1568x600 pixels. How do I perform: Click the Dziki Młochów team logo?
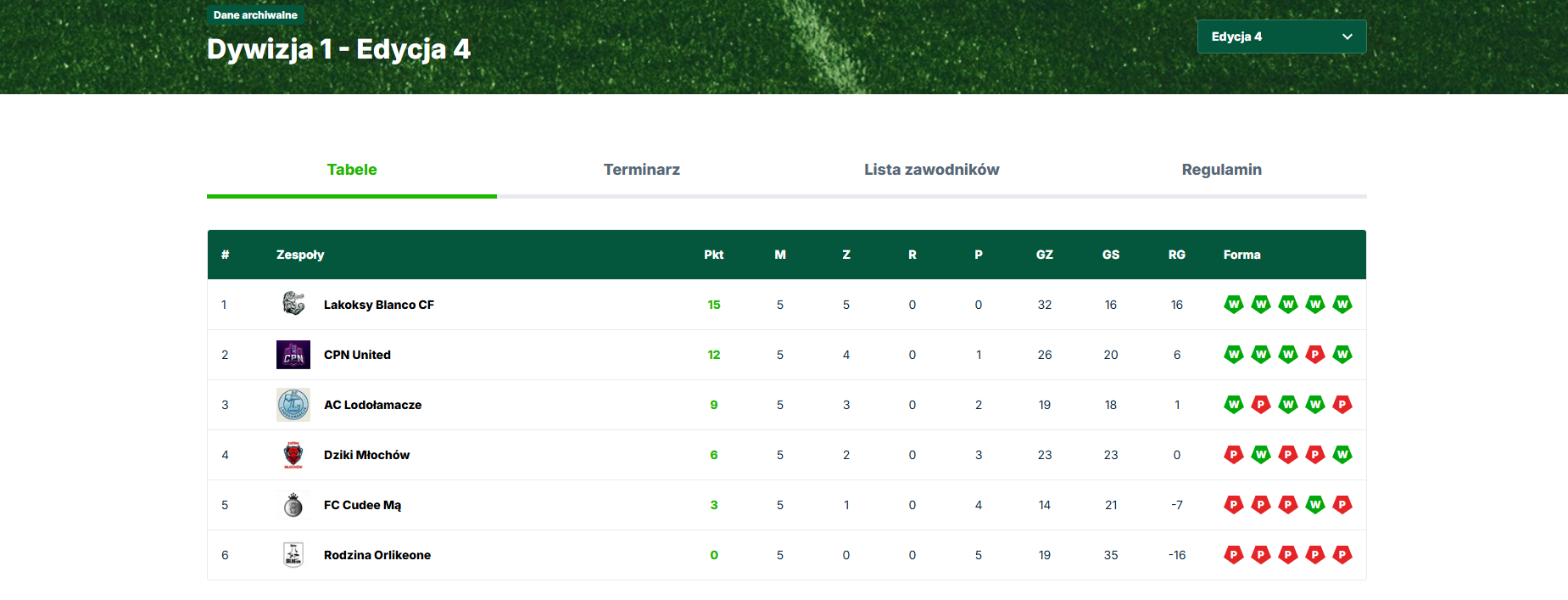click(x=293, y=455)
